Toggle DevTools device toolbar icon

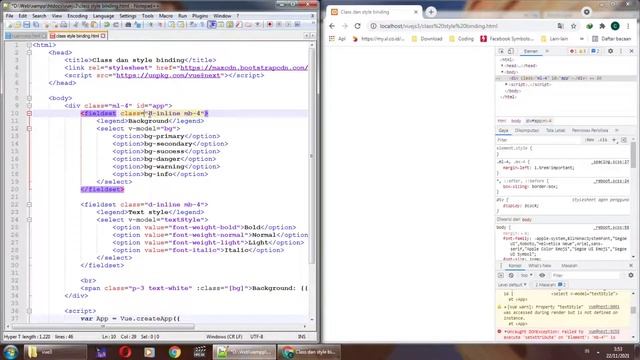[x=511, y=51]
